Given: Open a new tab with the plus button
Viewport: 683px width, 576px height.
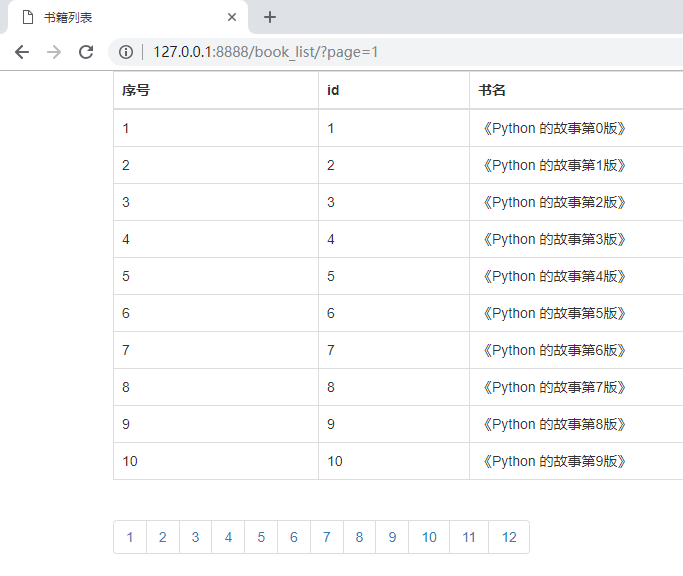Looking at the screenshot, I should point(270,17).
